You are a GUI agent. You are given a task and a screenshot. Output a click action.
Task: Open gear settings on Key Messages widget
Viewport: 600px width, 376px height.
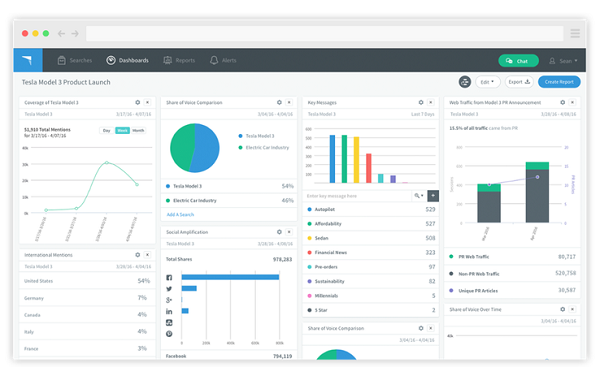pyautogui.click(x=421, y=103)
